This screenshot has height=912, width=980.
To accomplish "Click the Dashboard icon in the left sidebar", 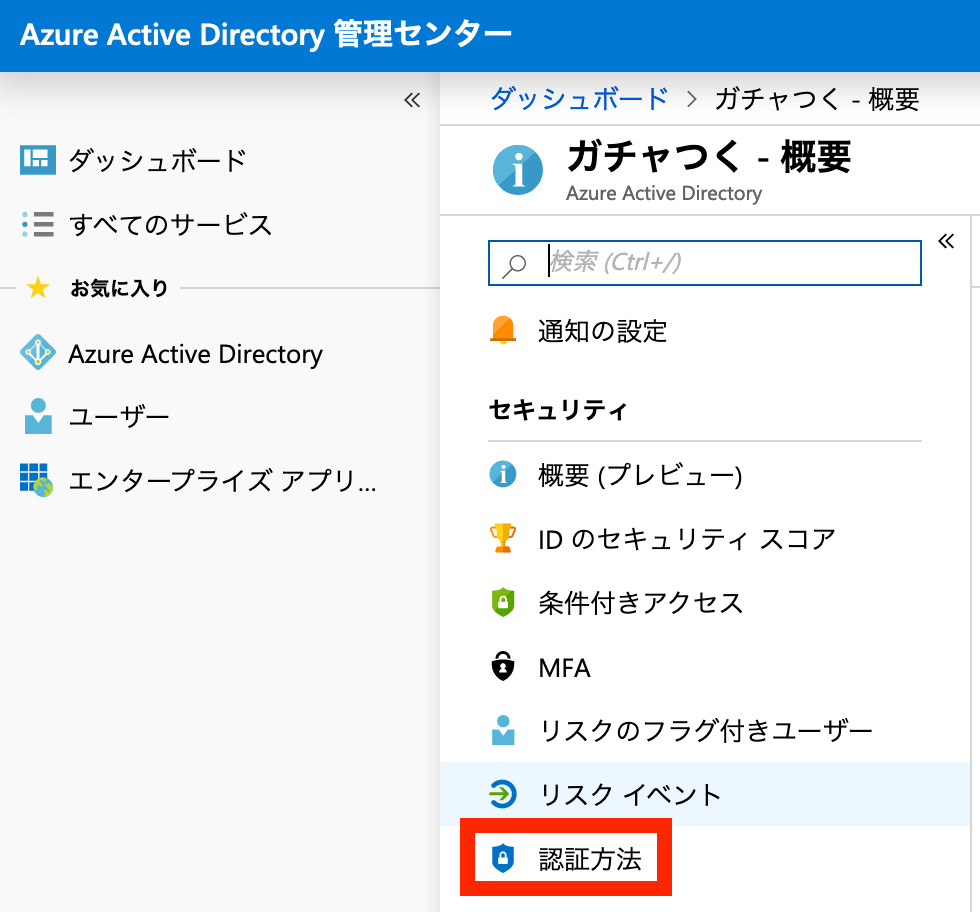I will coord(38,160).
